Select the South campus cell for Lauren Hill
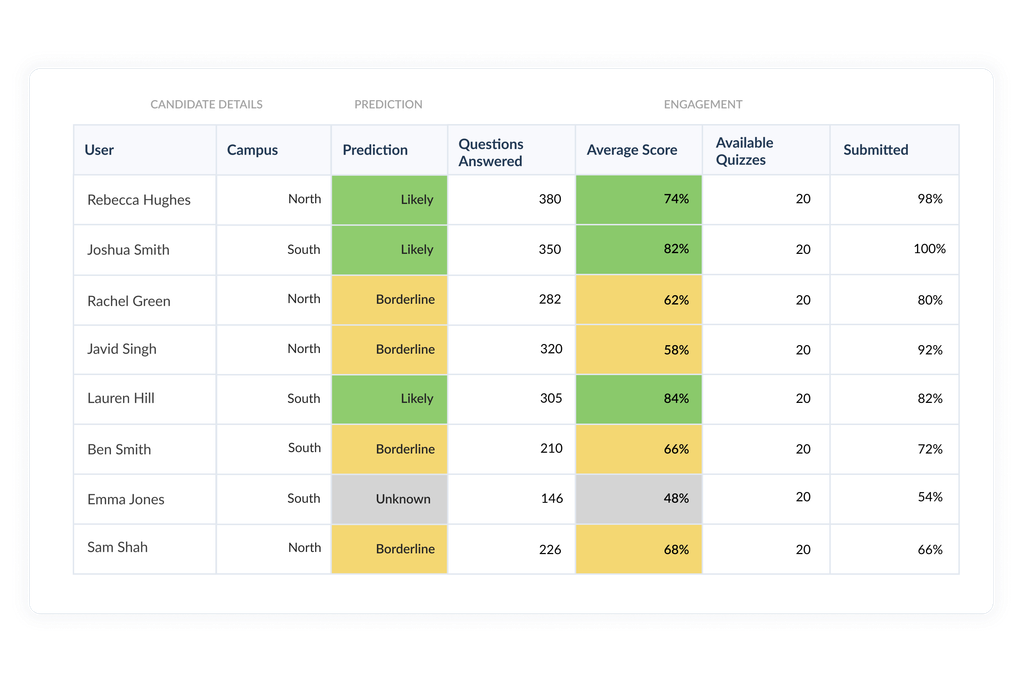 (x=304, y=399)
